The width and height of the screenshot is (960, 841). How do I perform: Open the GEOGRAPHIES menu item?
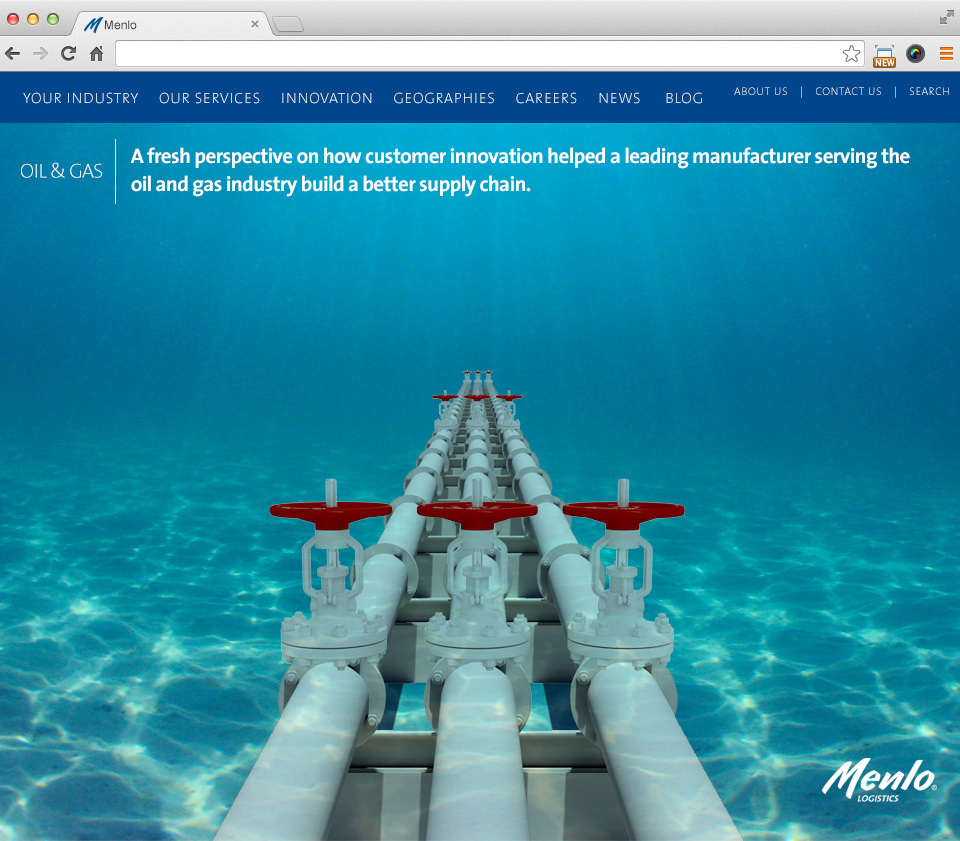click(x=444, y=98)
